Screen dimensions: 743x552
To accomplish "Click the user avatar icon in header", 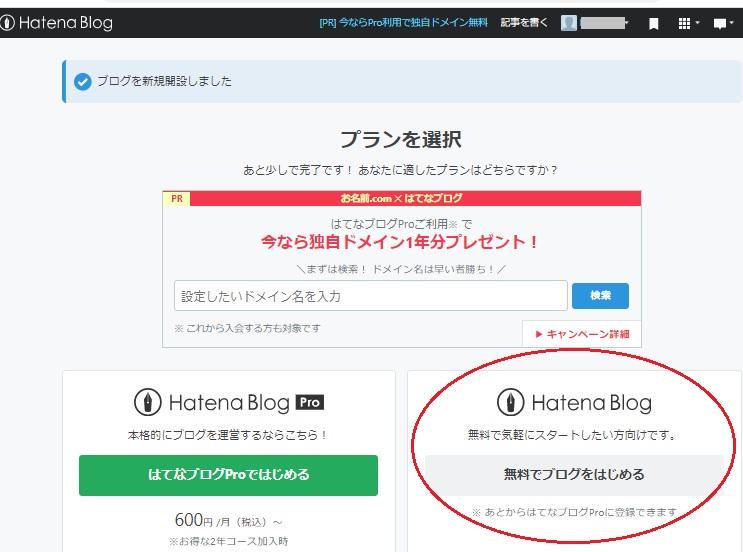I will [569, 23].
